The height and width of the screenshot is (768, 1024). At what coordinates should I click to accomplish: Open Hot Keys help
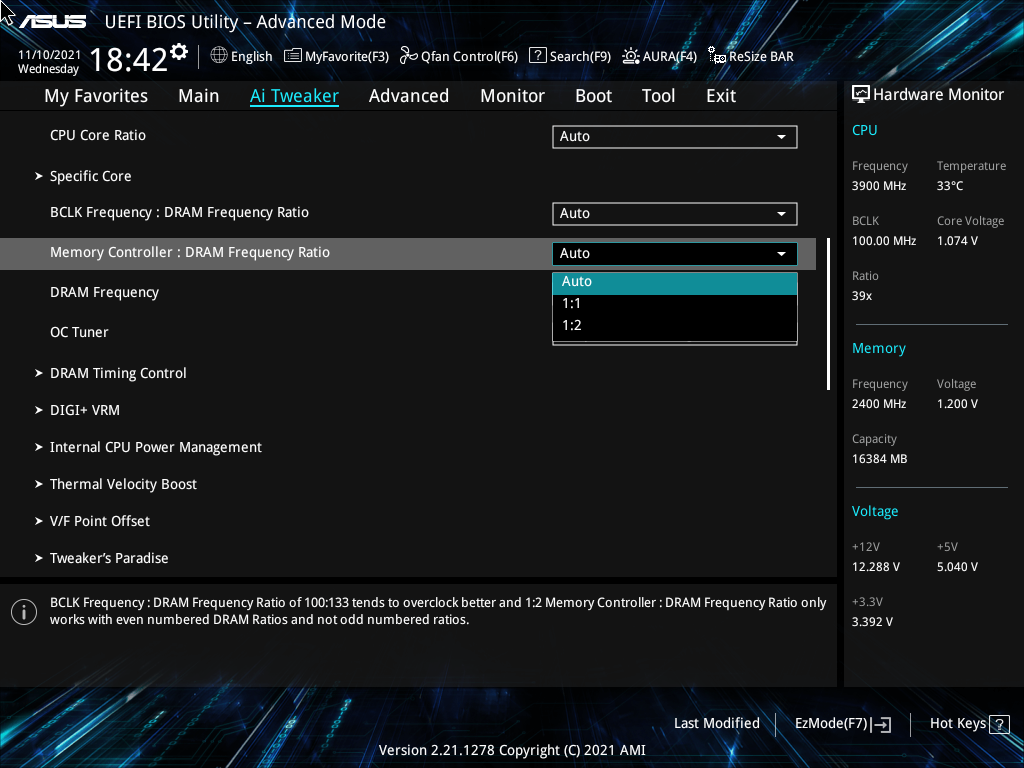tap(969, 724)
